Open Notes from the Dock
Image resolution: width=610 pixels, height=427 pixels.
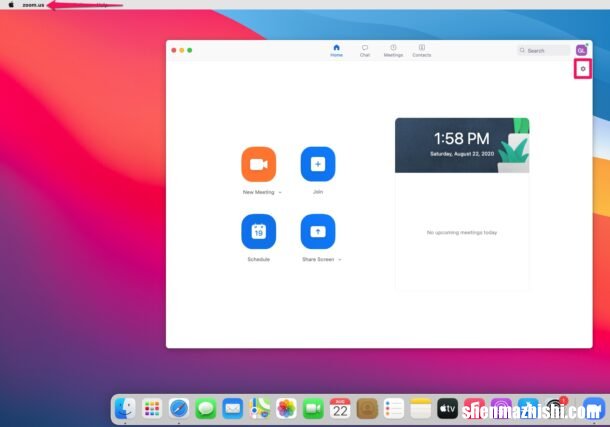421,409
